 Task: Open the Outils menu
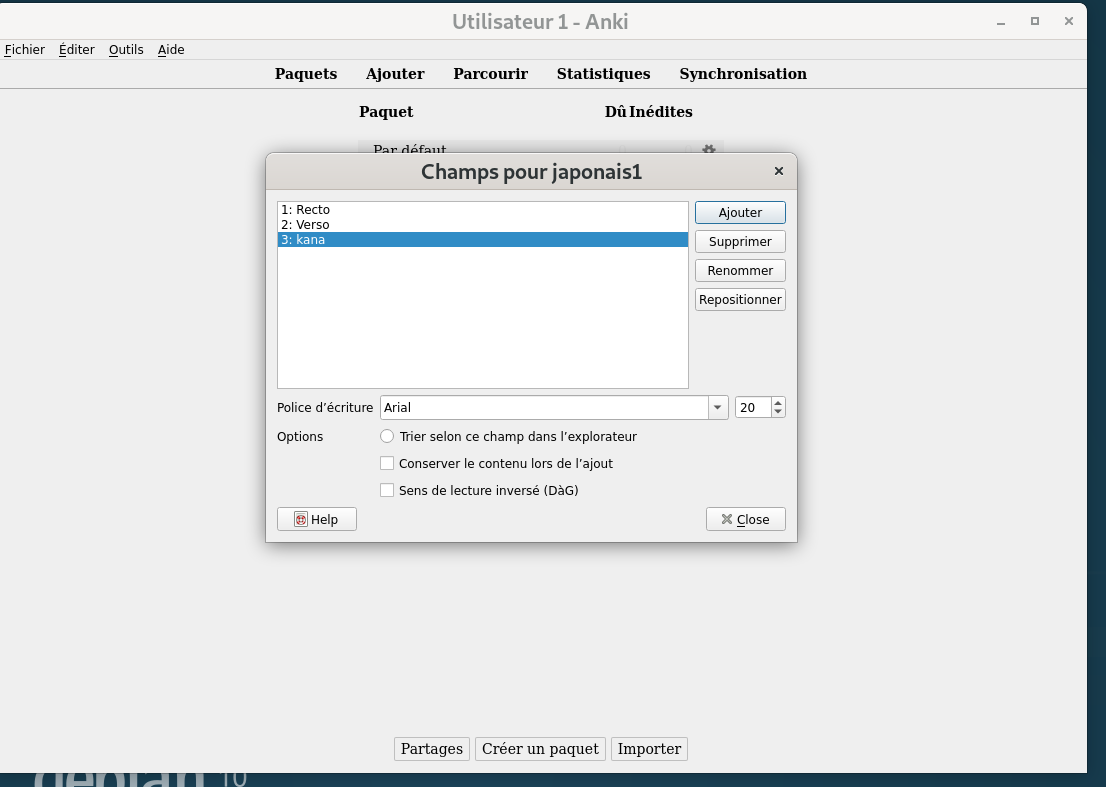pyautogui.click(x=126, y=50)
